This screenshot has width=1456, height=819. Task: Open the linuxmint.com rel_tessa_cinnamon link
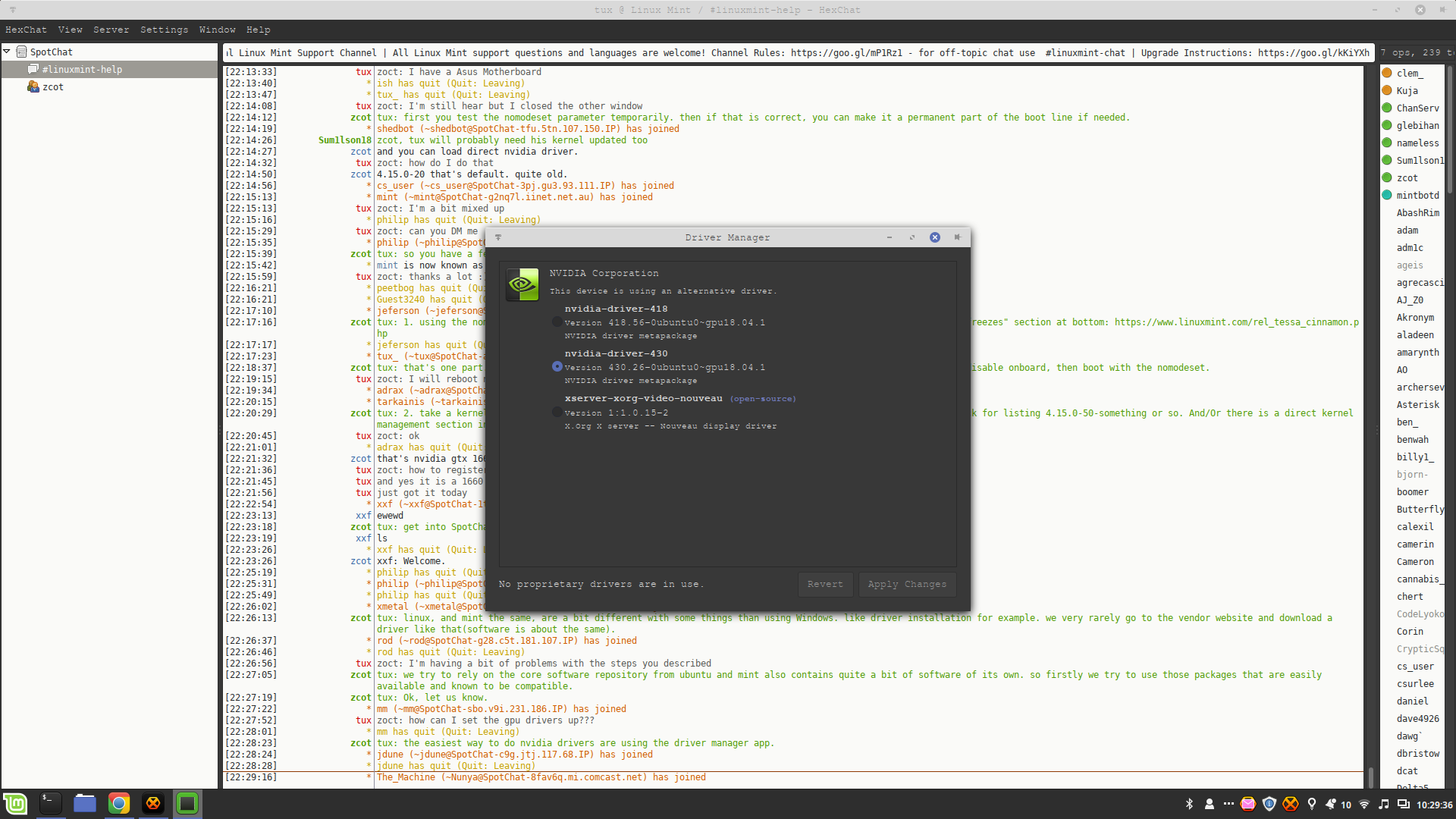click(1236, 322)
